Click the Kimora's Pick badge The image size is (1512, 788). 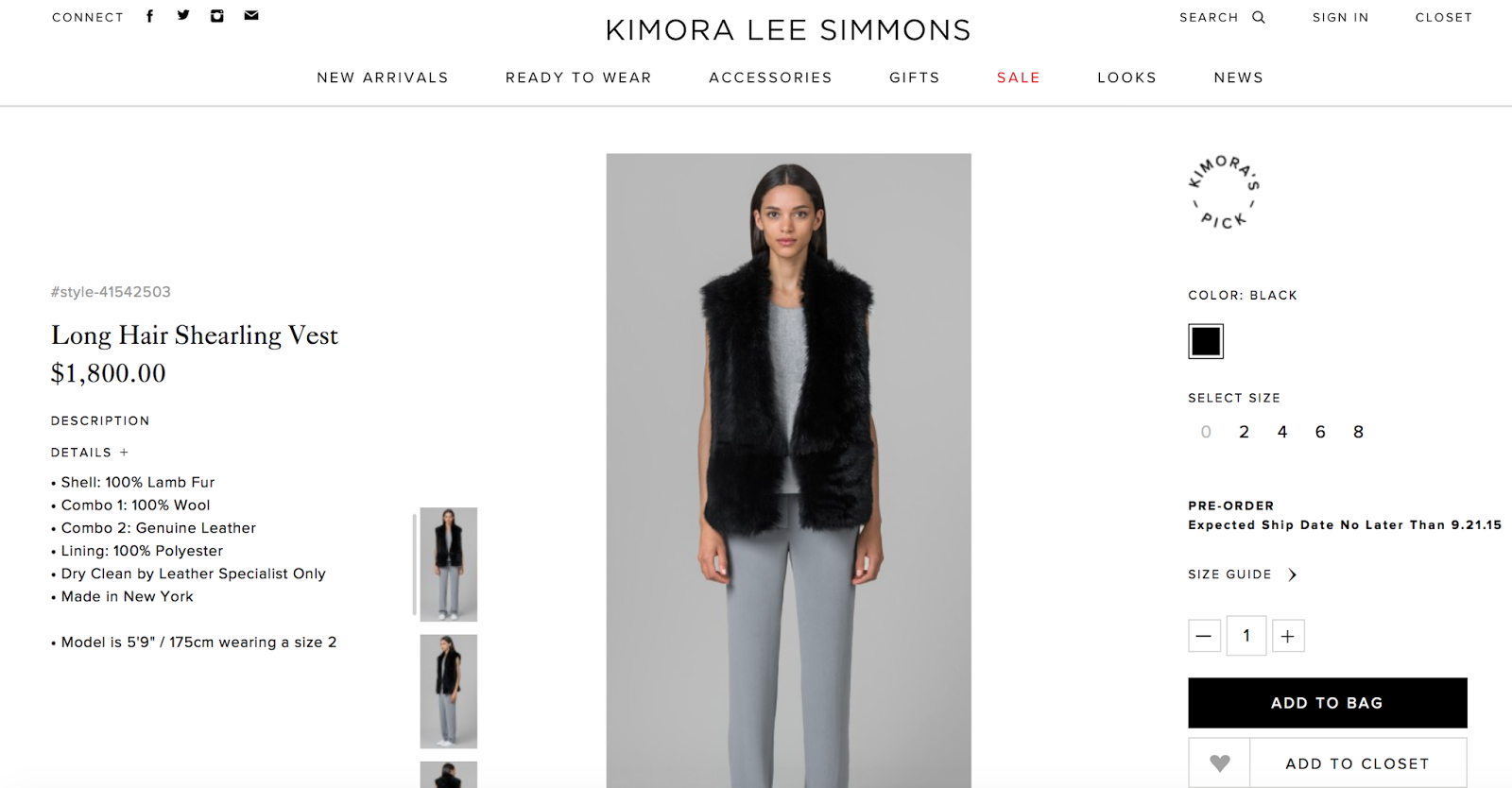[1224, 193]
